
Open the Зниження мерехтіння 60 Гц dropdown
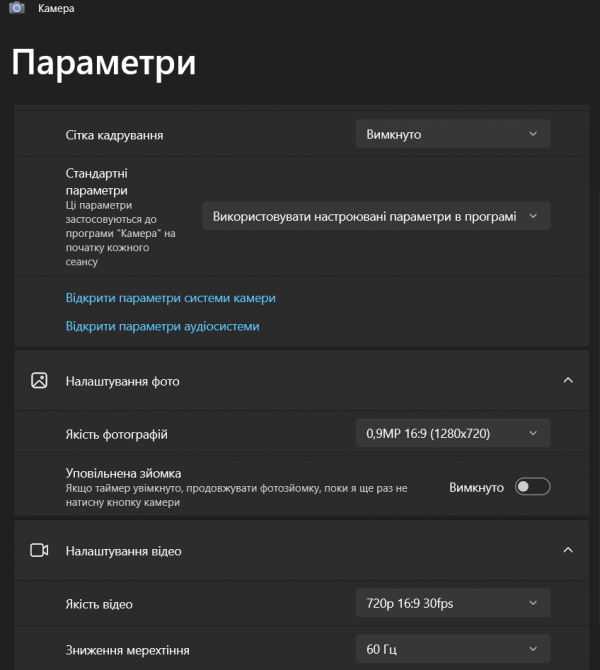[452, 649]
